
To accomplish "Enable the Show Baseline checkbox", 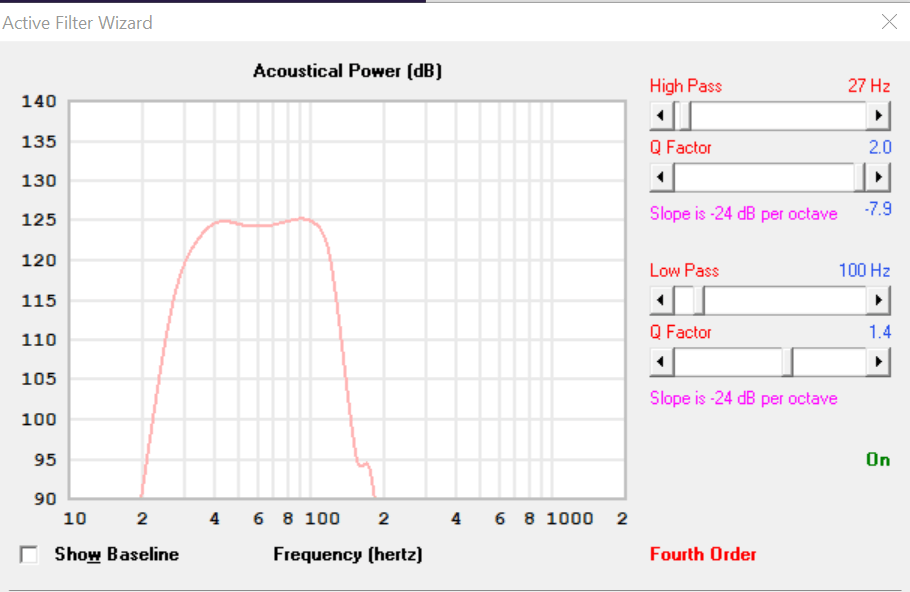I will tap(29, 554).
